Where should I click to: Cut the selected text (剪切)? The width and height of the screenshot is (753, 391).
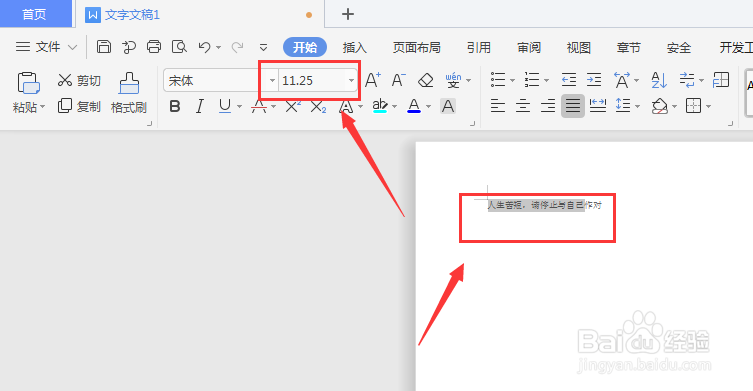(79, 80)
